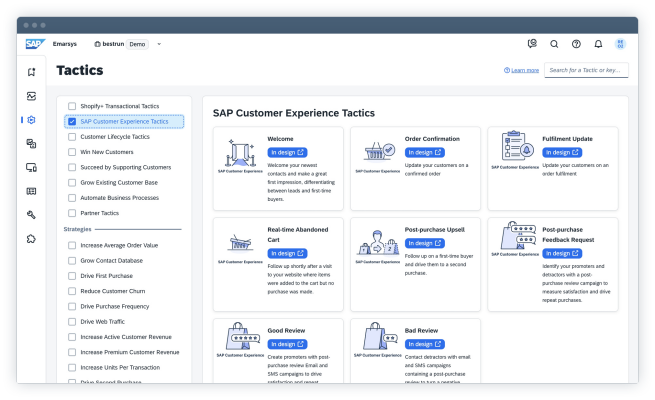Open Real-time Abandoned Cart In design button
This screenshot has height=400, width=655.
coord(287,253)
